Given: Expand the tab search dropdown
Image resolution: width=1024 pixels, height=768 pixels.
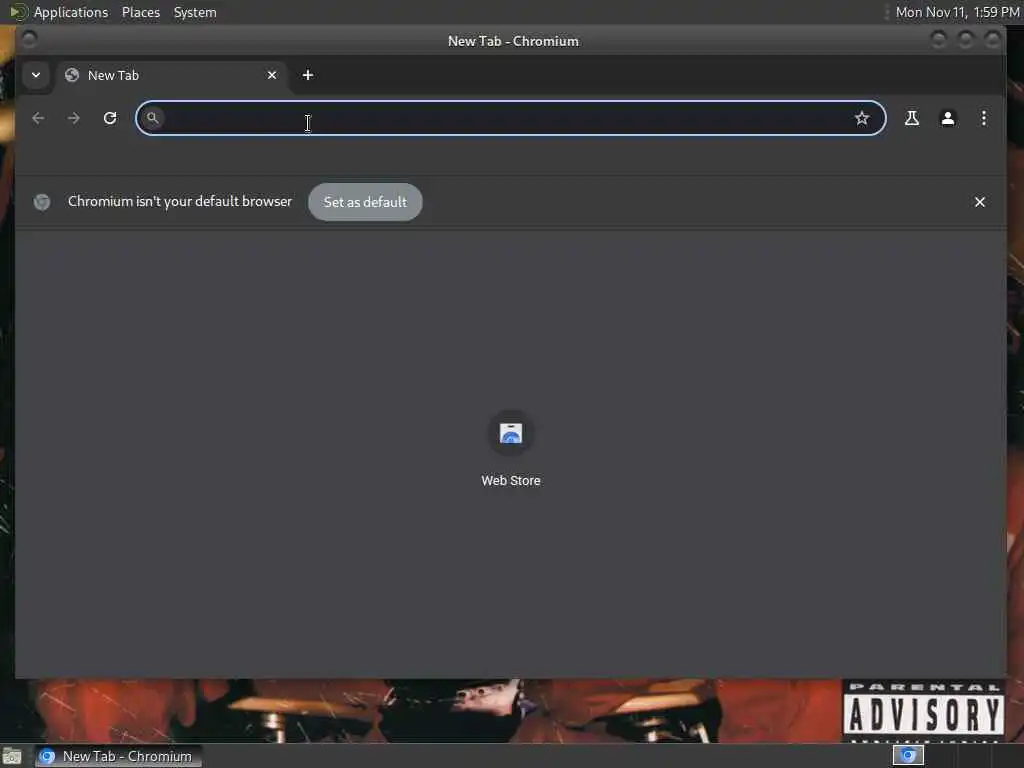Looking at the screenshot, I should (36, 75).
